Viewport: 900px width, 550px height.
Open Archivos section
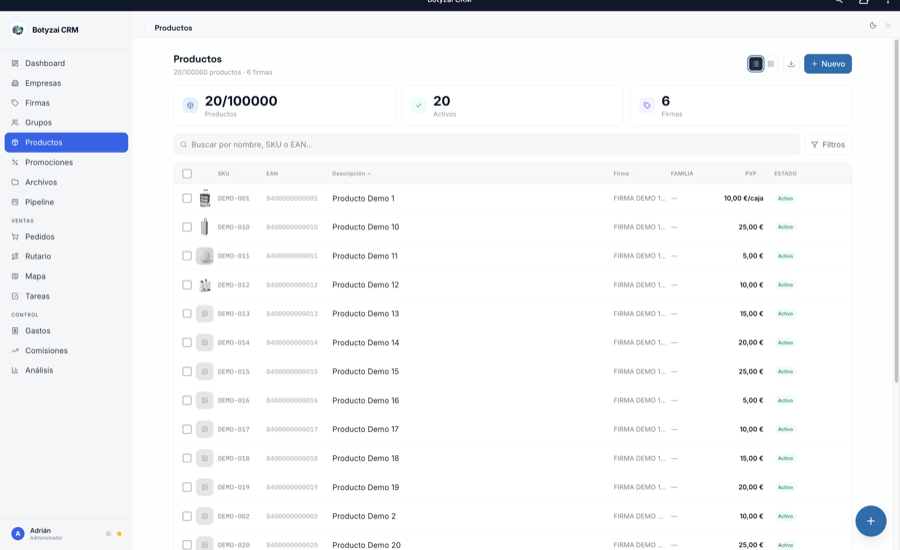click(x=66, y=182)
